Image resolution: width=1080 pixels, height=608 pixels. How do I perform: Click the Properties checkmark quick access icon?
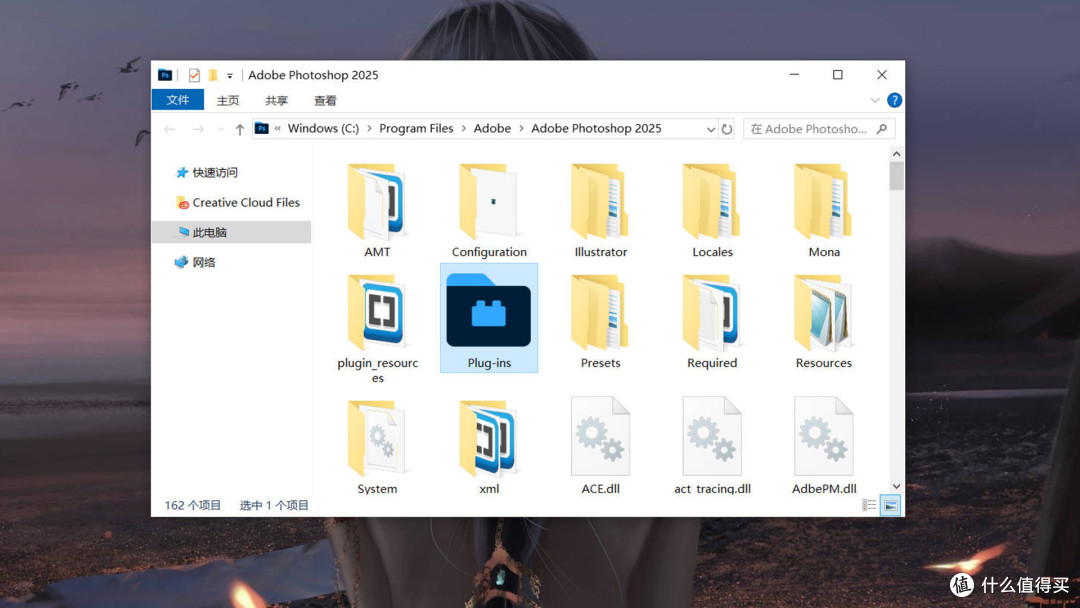coord(194,75)
